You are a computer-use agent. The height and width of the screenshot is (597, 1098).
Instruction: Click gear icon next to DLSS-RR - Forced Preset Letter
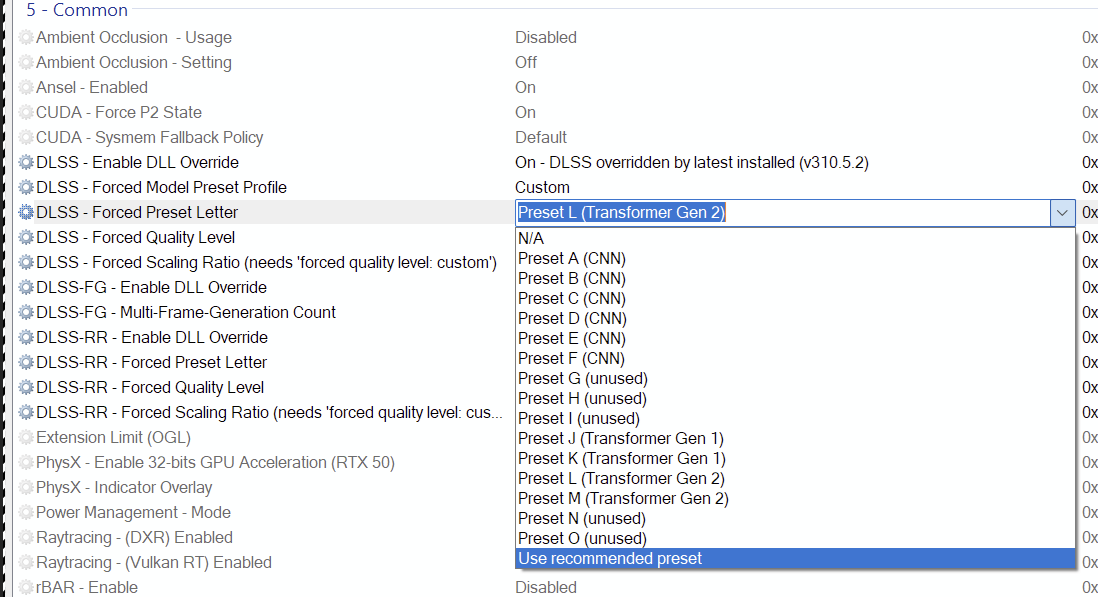pos(26,362)
